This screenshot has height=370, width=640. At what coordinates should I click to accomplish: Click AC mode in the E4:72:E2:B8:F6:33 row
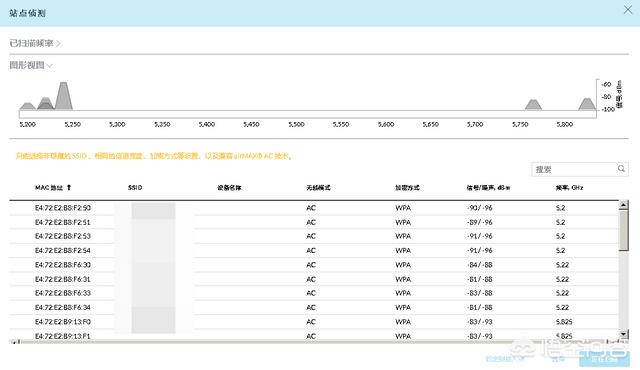click(311, 293)
